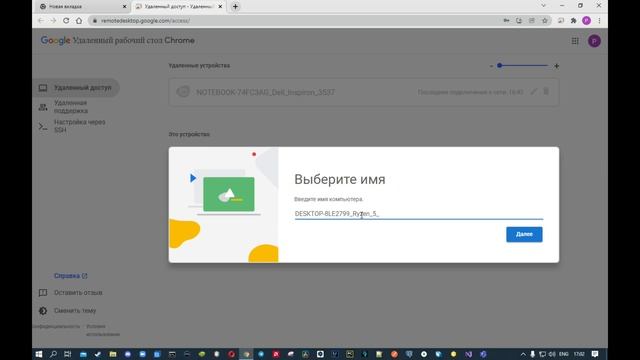Close the Новая вкладка tab
Image resolution: width=640 pixels, height=360 pixels.
[x=124, y=7]
